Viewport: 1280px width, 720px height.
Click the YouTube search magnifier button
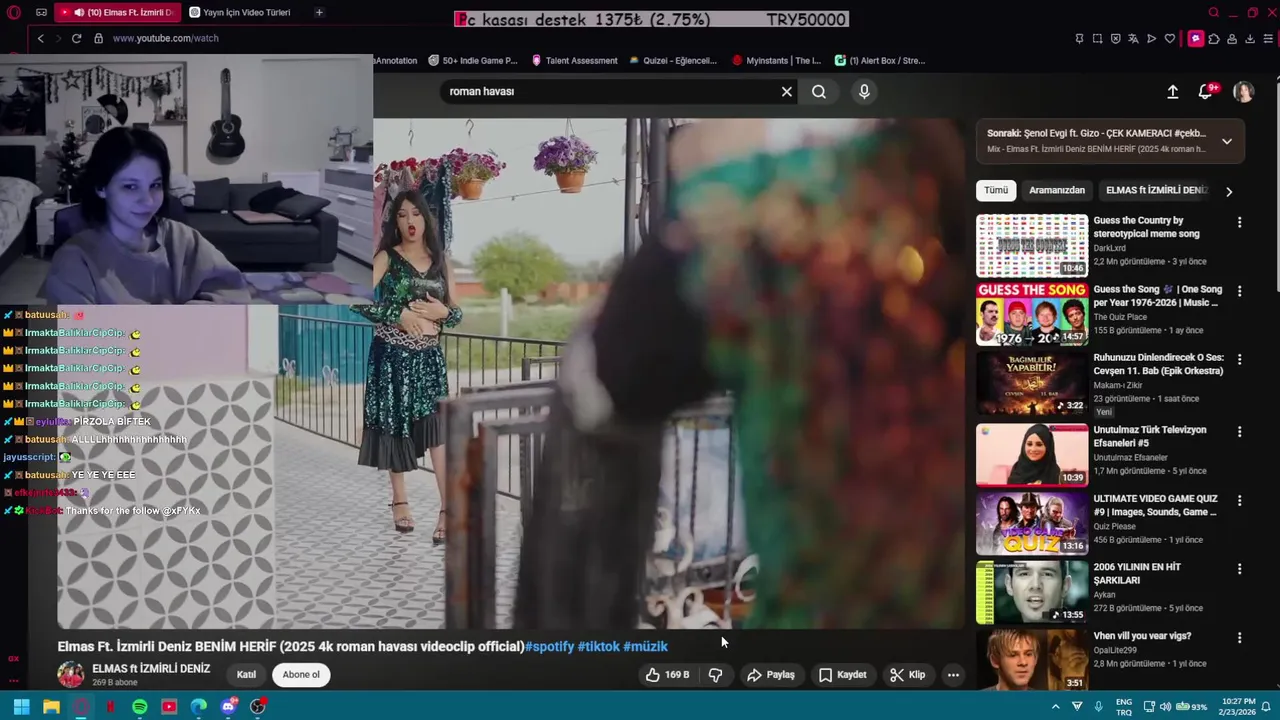(819, 91)
